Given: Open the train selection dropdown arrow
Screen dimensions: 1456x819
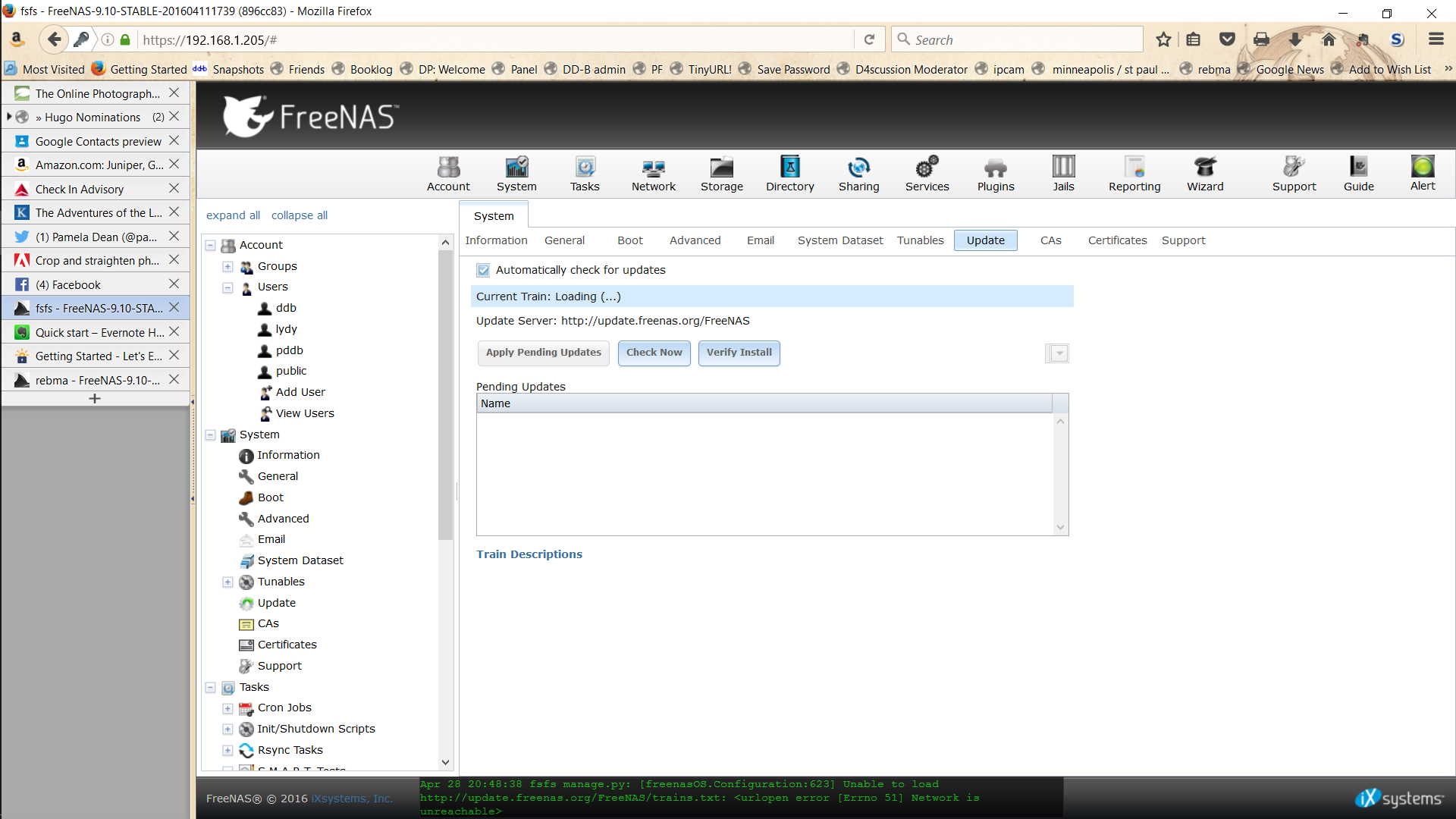Looking at the screenshot, I should (x=1059, y=353).
